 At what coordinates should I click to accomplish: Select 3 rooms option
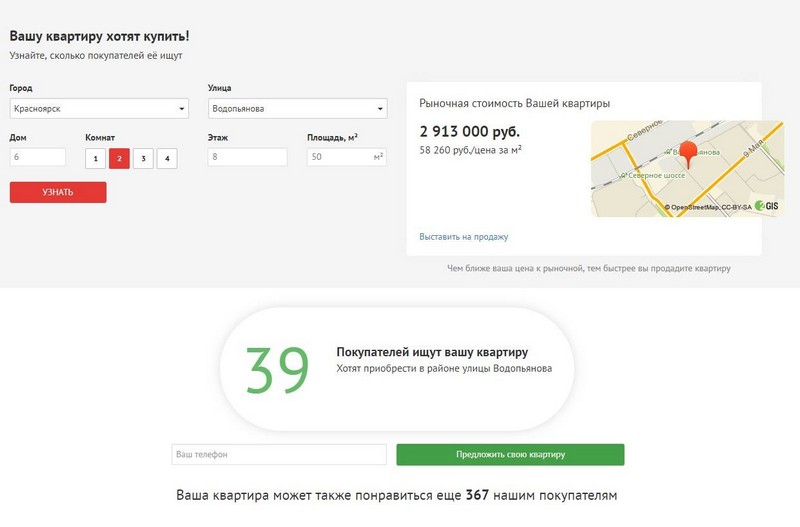(143, 158)
